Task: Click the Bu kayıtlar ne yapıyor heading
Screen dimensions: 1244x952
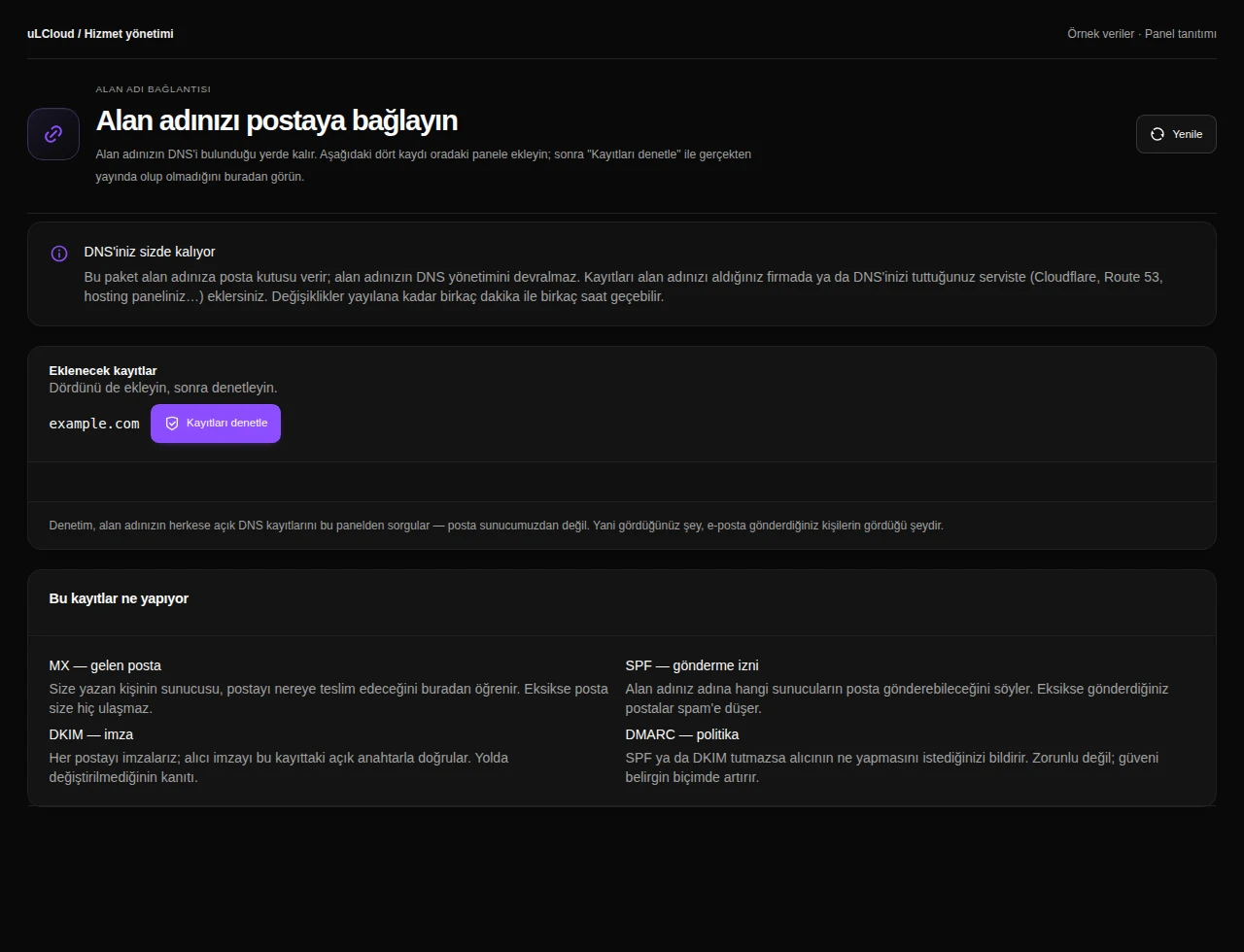Action: coord(119,598)
